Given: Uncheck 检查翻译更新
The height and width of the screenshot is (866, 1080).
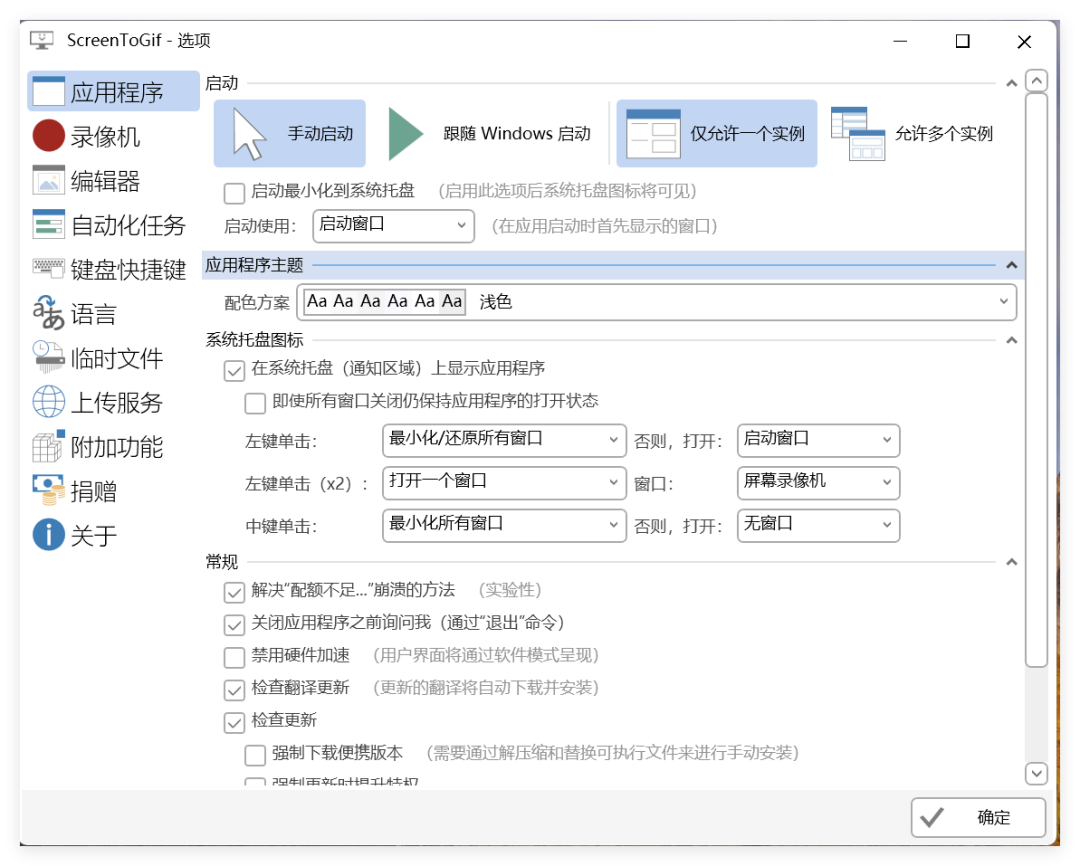Looking at the screenshot, I should (x=234, y=690).
